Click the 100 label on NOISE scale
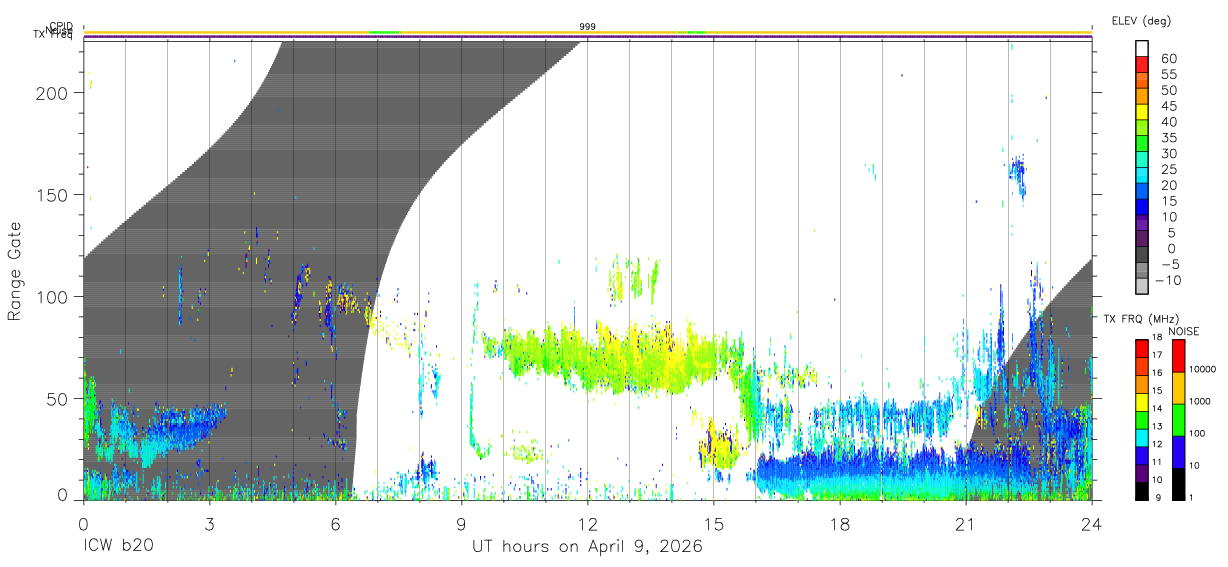This screenshot has width=1228, height=567. pos(1199,434)
